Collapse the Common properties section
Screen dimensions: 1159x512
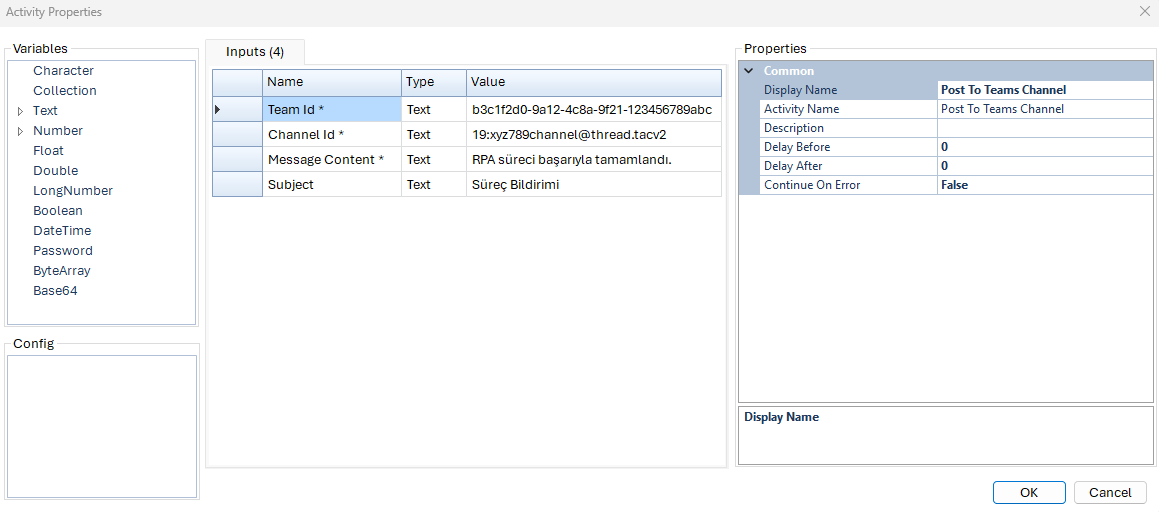pos(748,71)
